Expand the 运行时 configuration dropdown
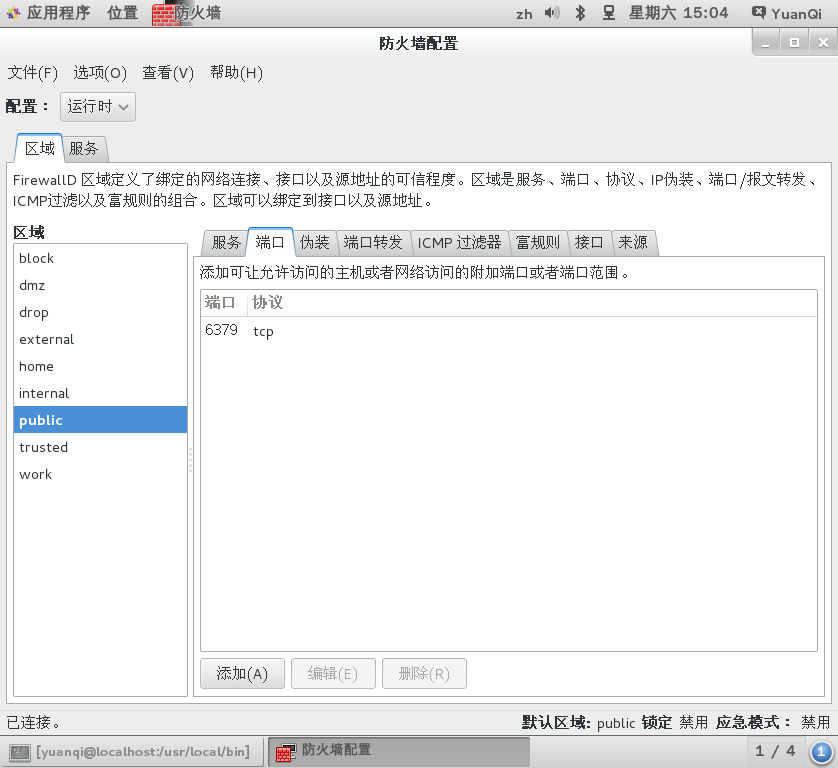Viewport: 838px width, 768px height. [98, 106]
